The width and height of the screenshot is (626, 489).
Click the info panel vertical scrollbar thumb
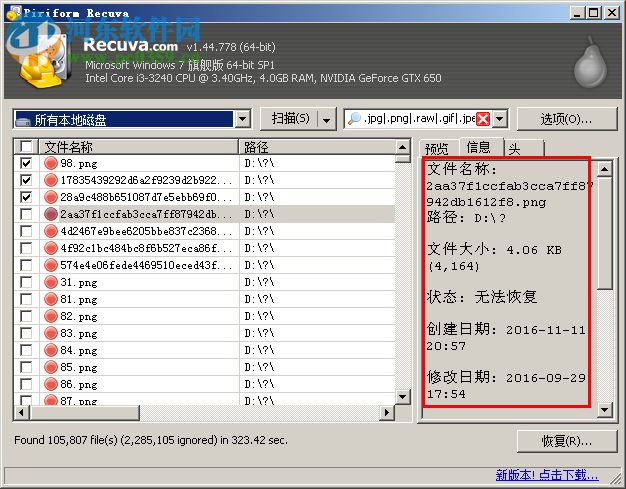coord(605,233)
